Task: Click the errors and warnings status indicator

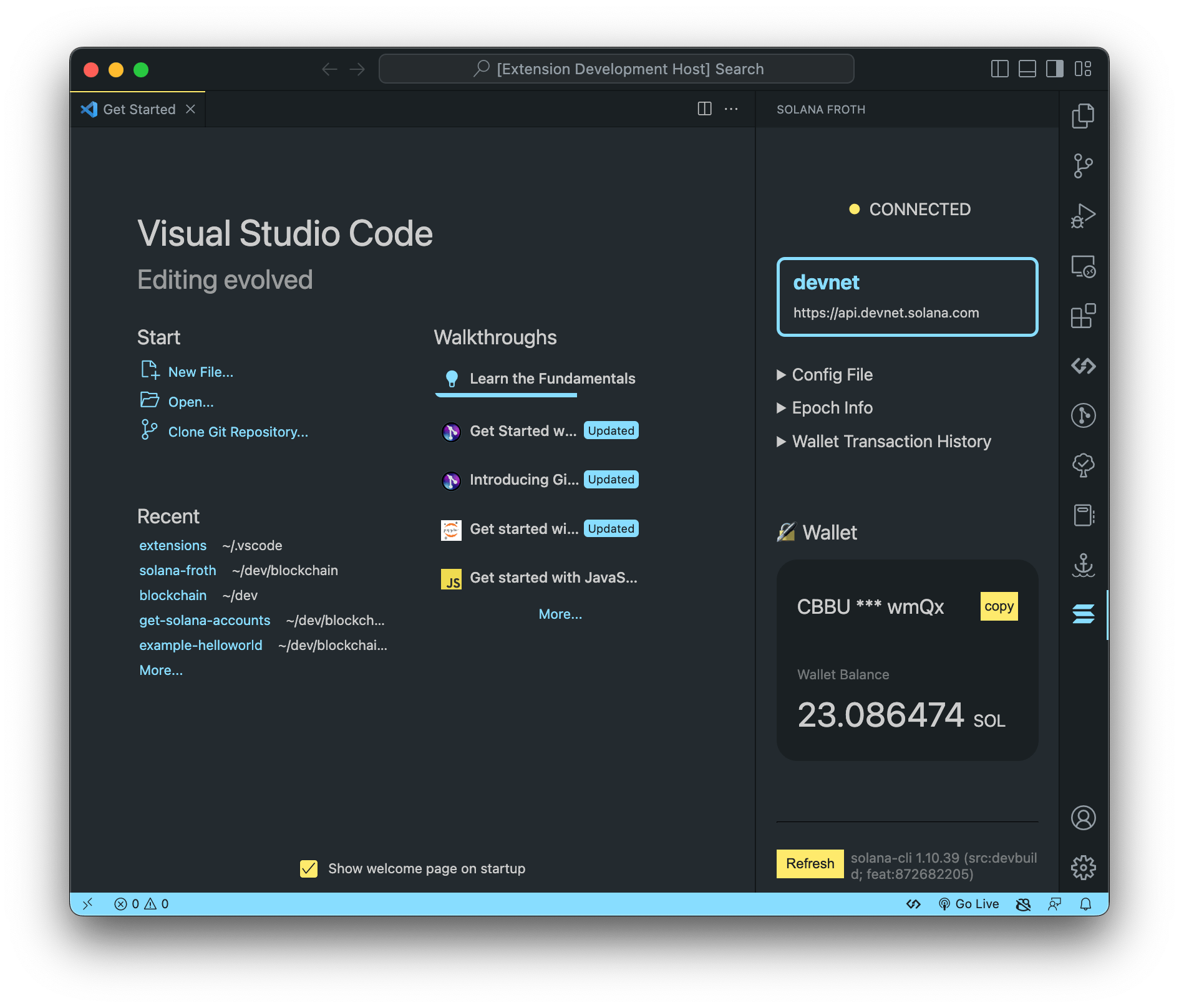Action: tap(140, 903)
